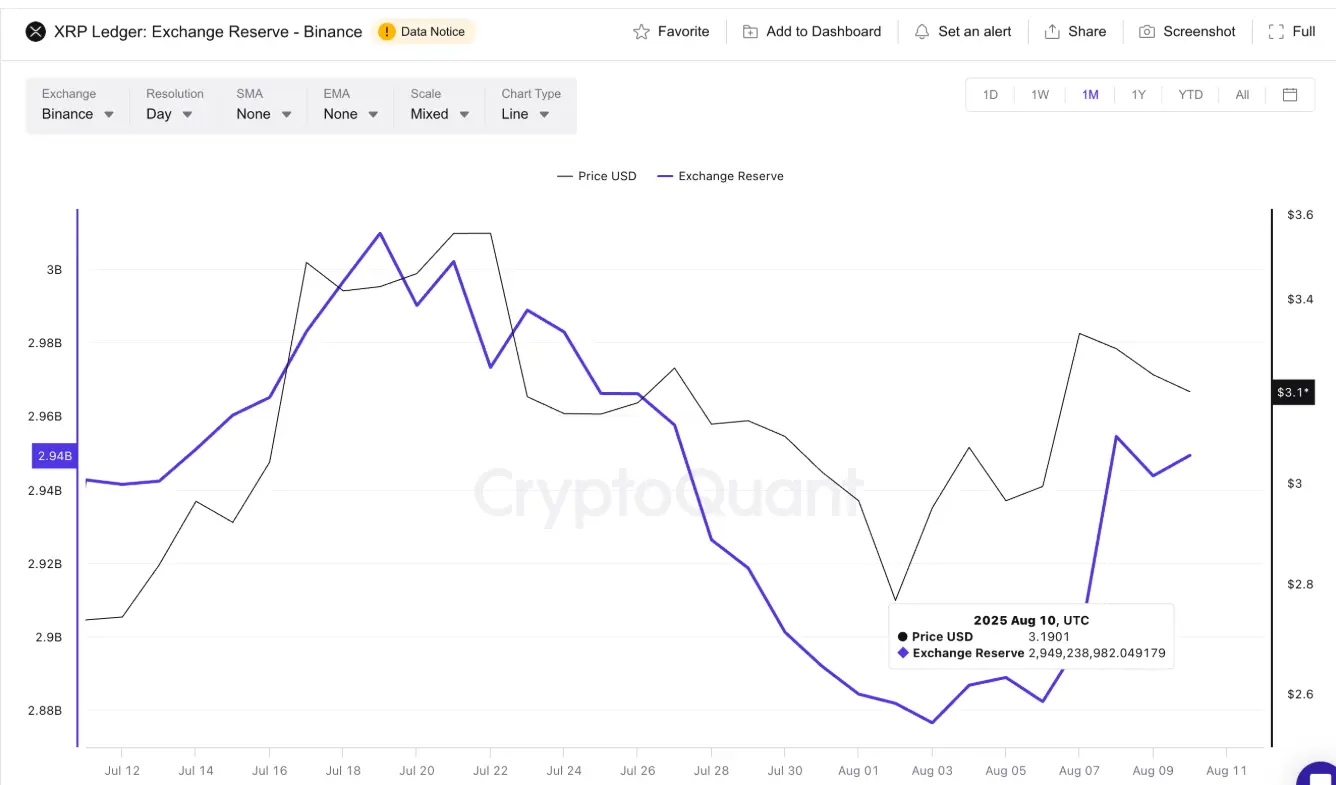Open the EMA dropdown
This screenshot has width=1336, height=785.
click(x=351, y=105)
